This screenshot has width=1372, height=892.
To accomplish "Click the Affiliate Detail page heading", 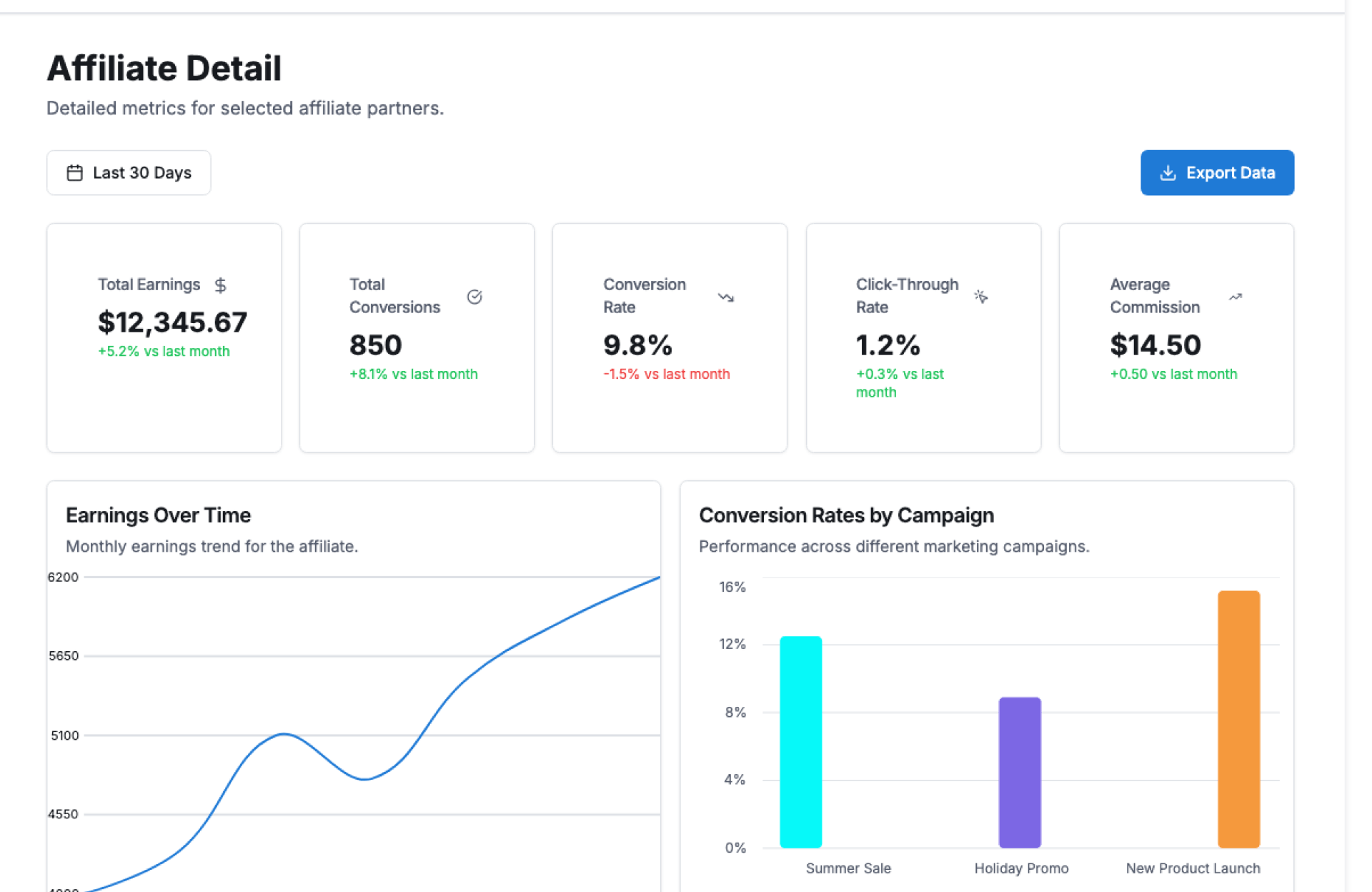I will click(164, 69).
